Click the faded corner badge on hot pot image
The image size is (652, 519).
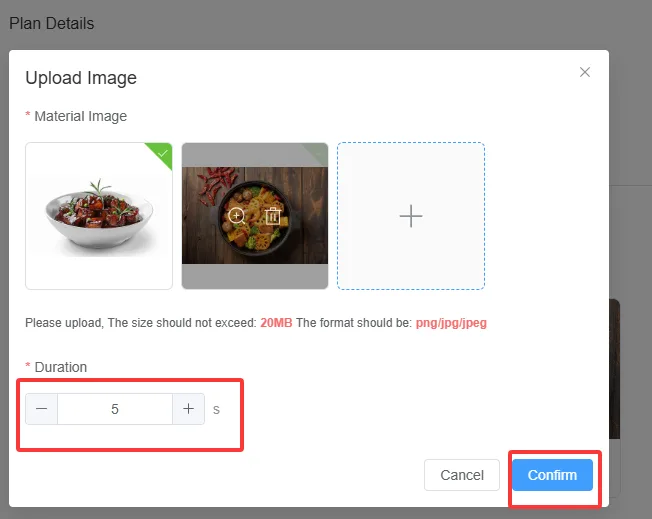pos(318,153)
